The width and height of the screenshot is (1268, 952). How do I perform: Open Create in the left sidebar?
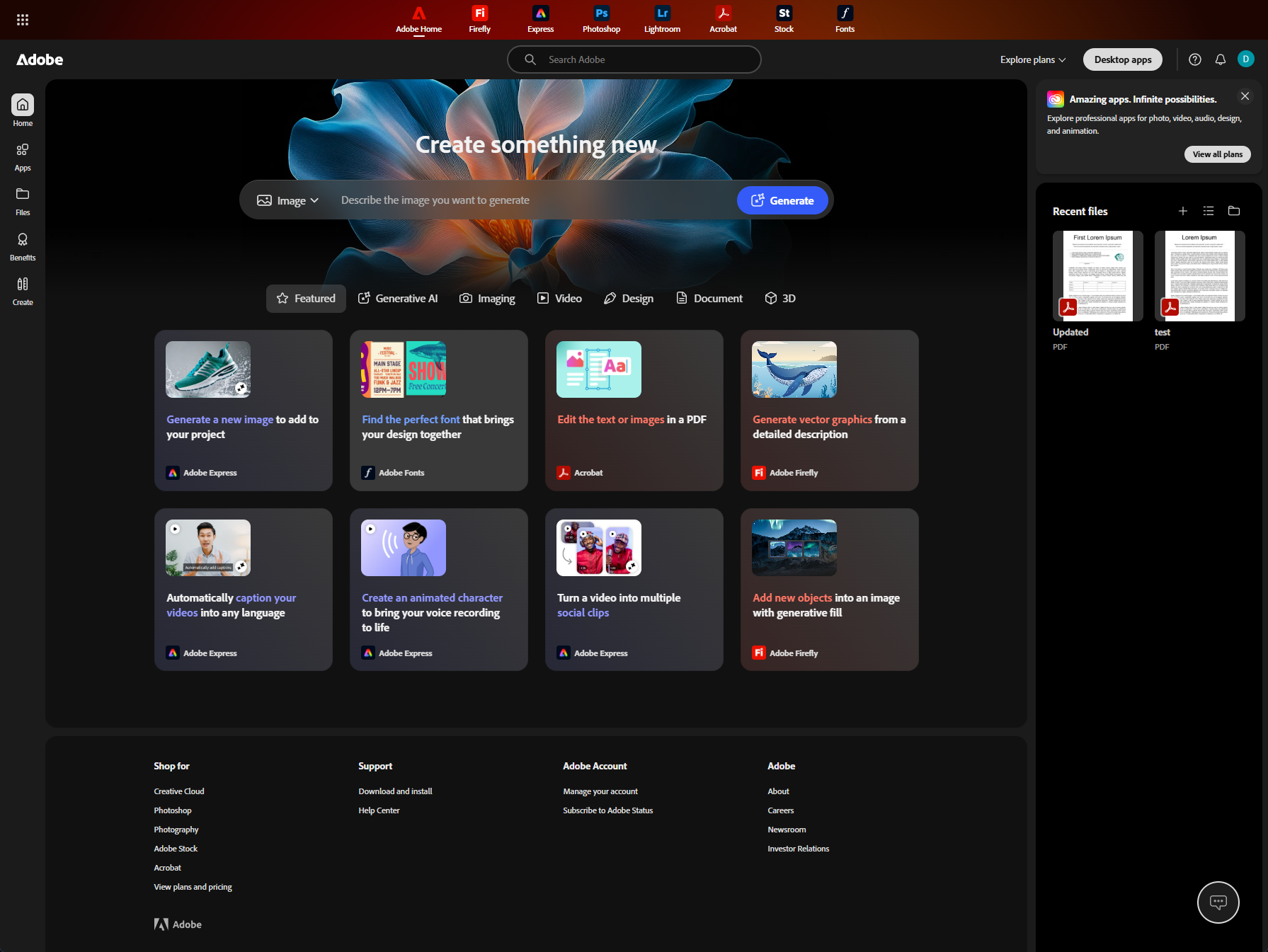[x=23, y=292]
